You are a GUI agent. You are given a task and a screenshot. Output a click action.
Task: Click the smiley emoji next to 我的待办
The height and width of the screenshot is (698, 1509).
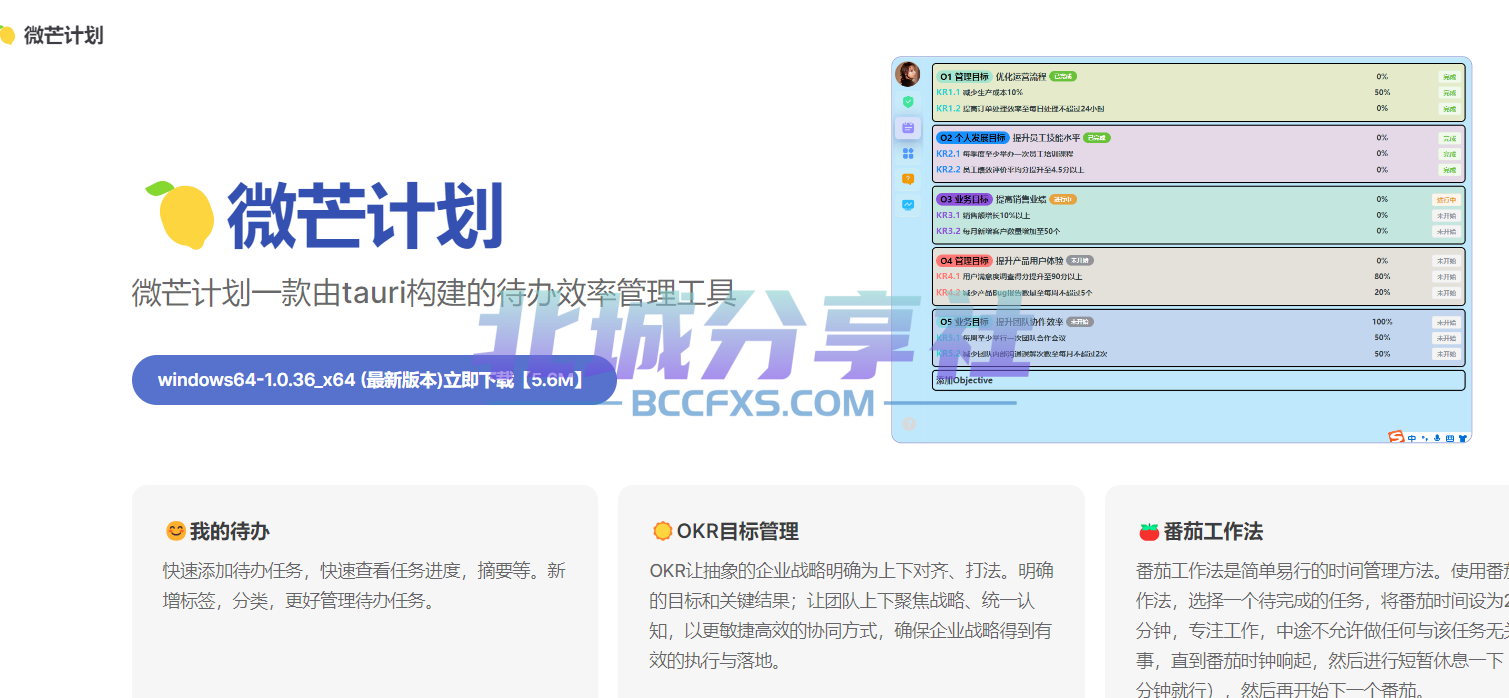(x=176, y=531)
